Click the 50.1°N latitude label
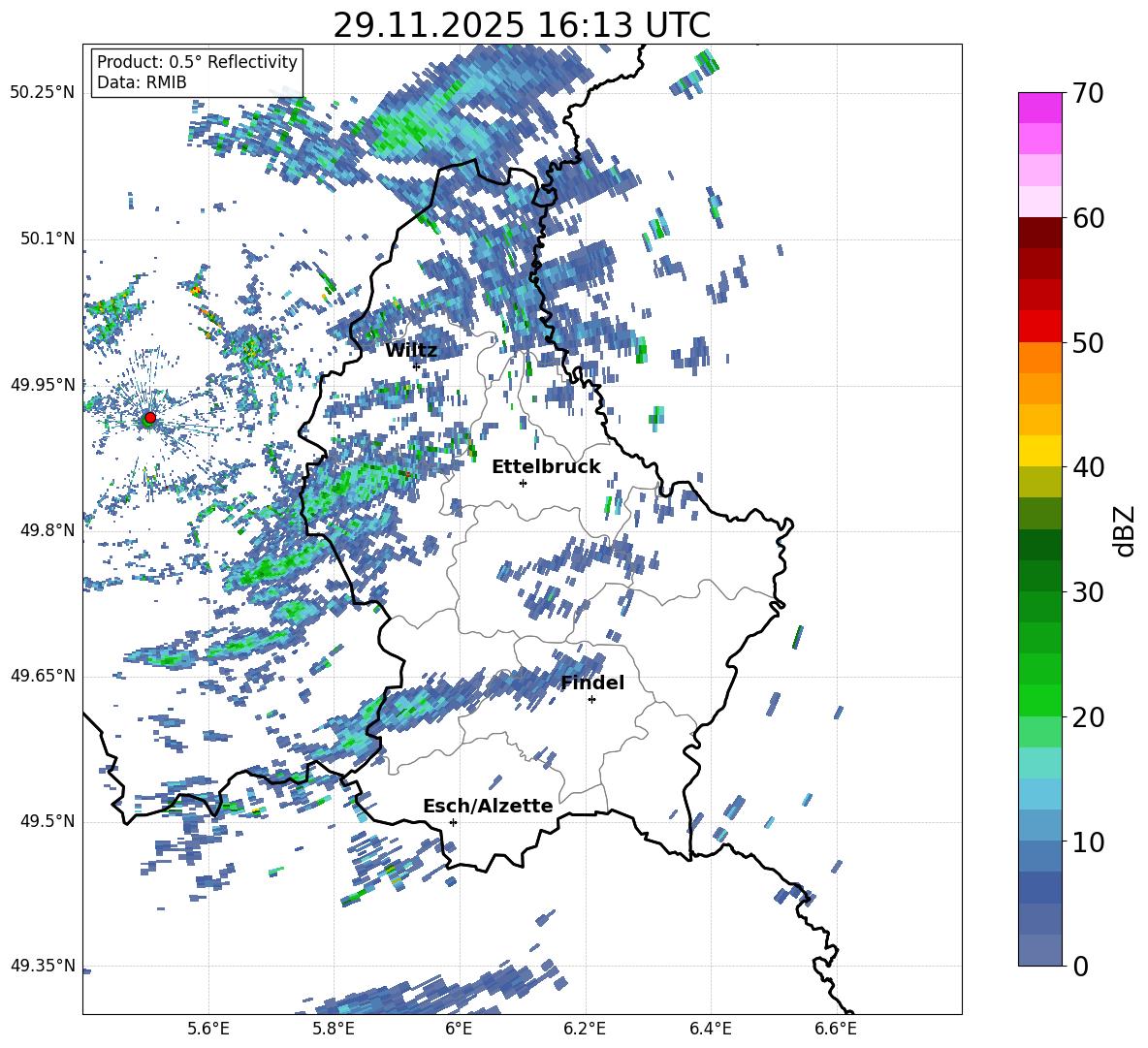The image size is (1148, 1048). pos(48,239)
